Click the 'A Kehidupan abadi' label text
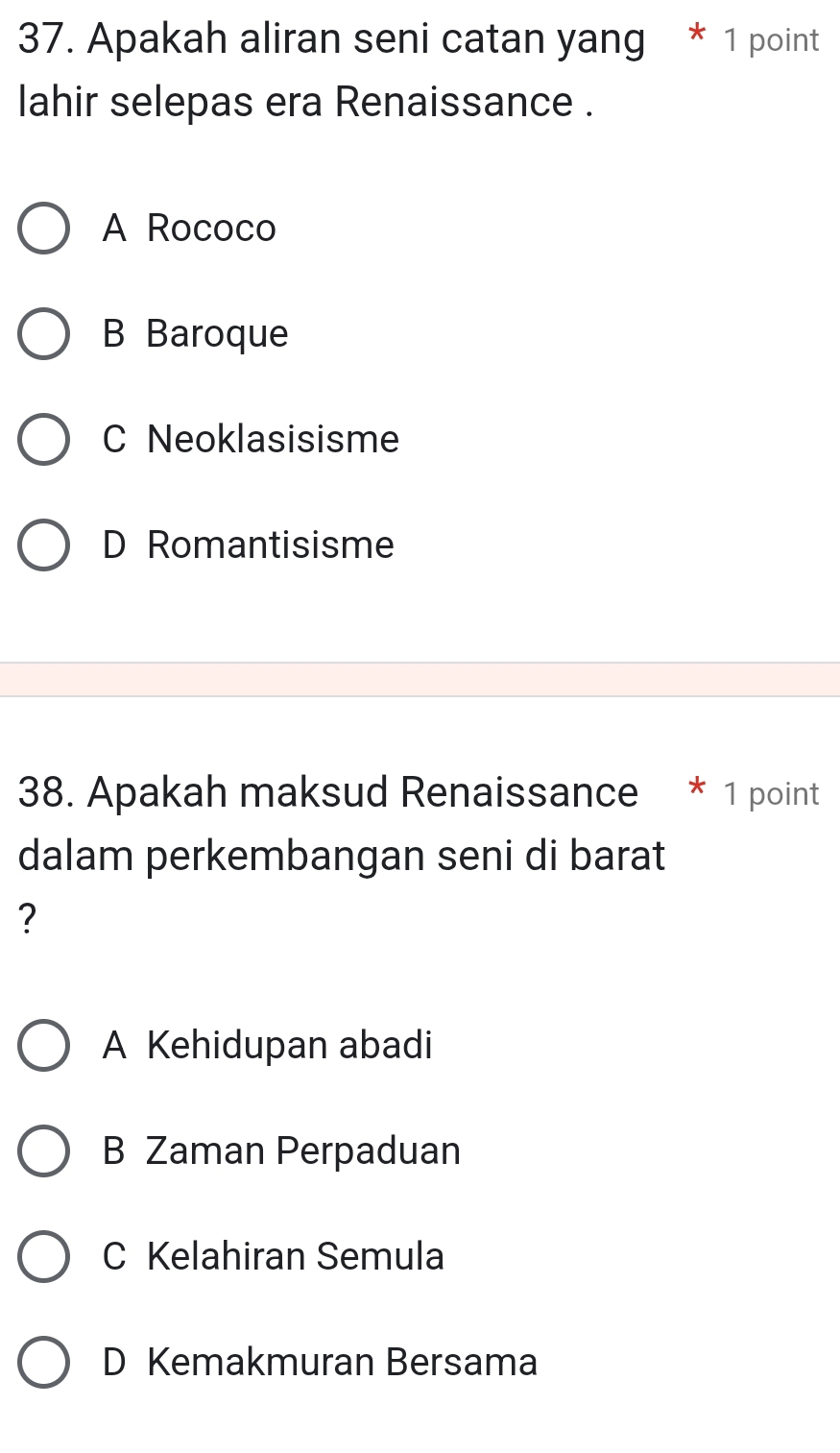Screen dimensions: 840x1453 tap(268, 1045)
